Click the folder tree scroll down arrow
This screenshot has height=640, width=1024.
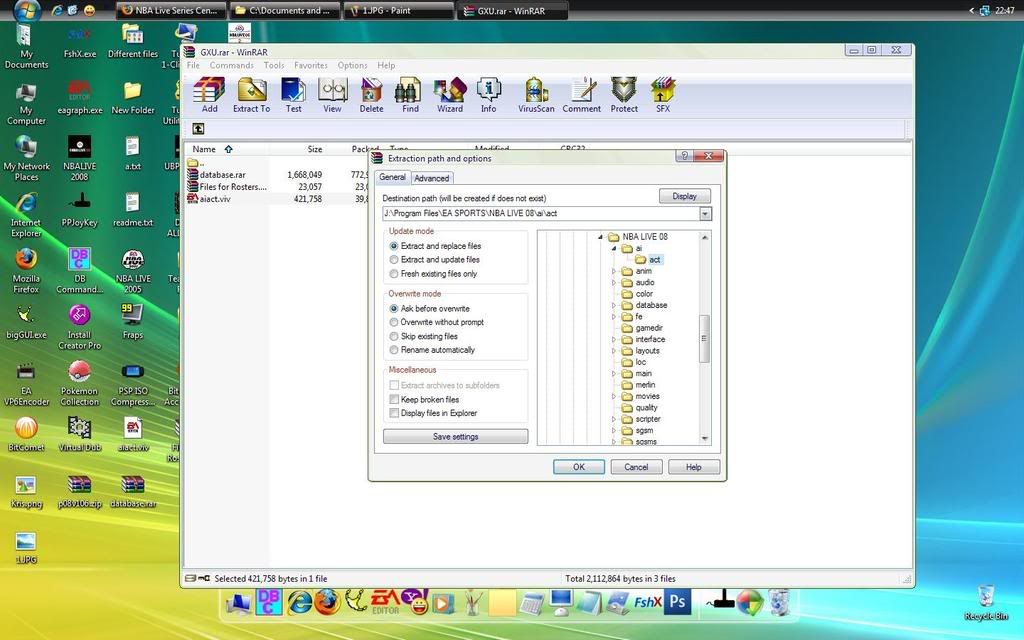704,439
